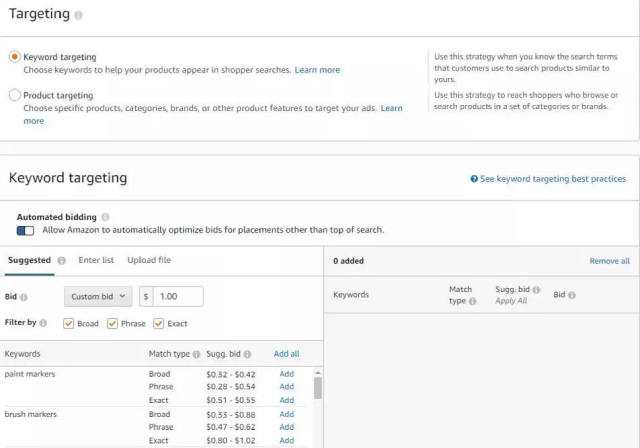
Task: Click Remove all link in added panel
Action: pyautogui.click(x=609, y=261)
